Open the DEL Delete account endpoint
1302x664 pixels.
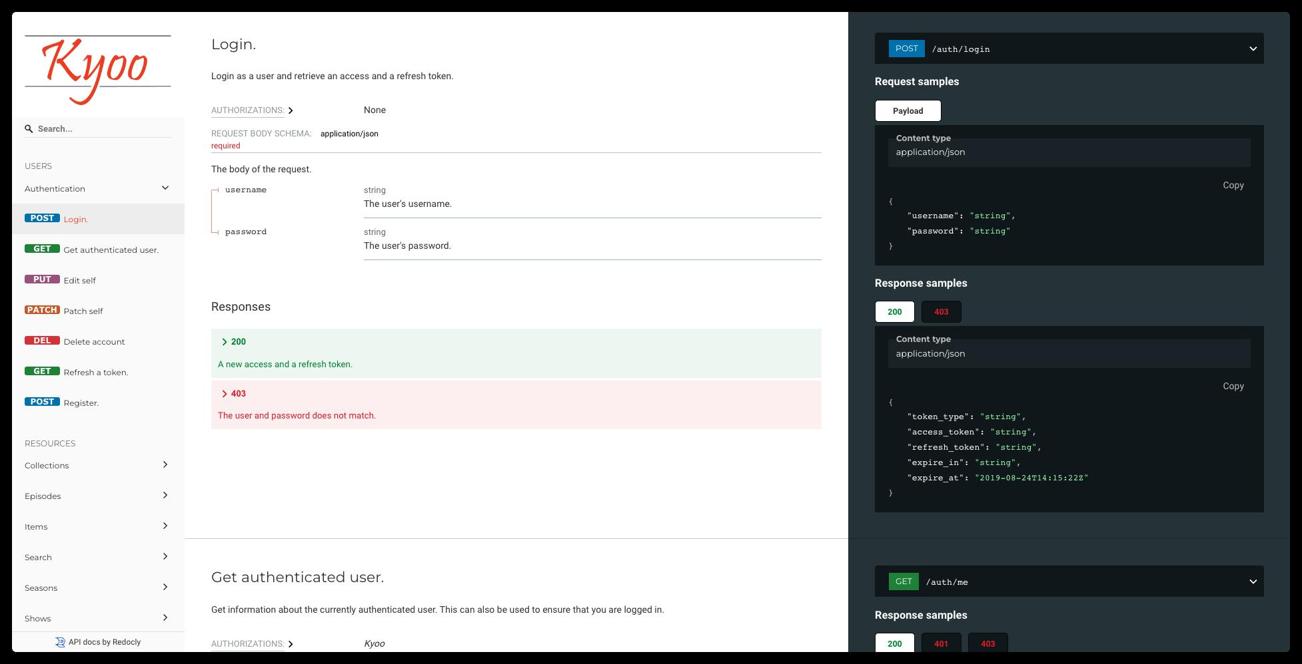click(94, 342)
